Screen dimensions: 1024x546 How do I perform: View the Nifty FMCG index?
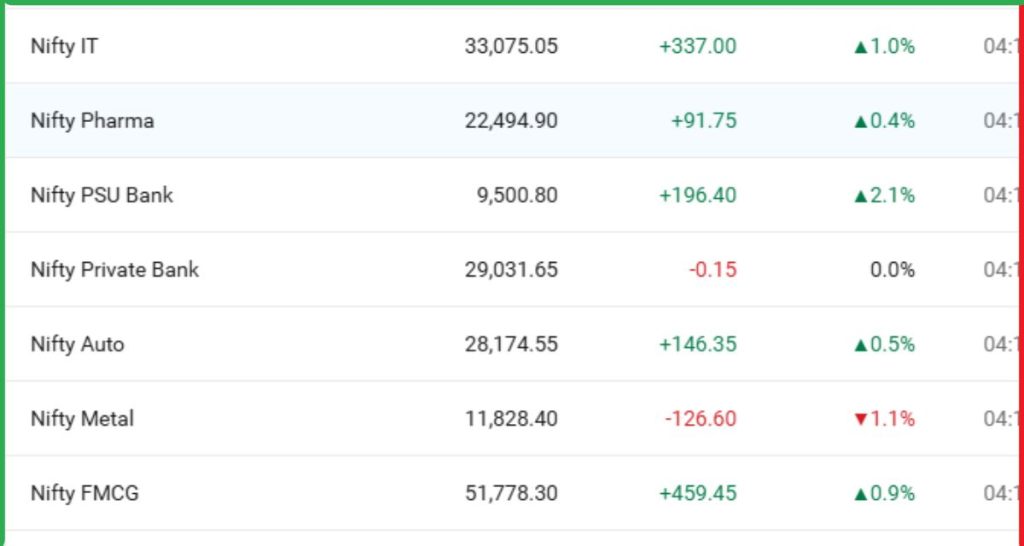84,493
